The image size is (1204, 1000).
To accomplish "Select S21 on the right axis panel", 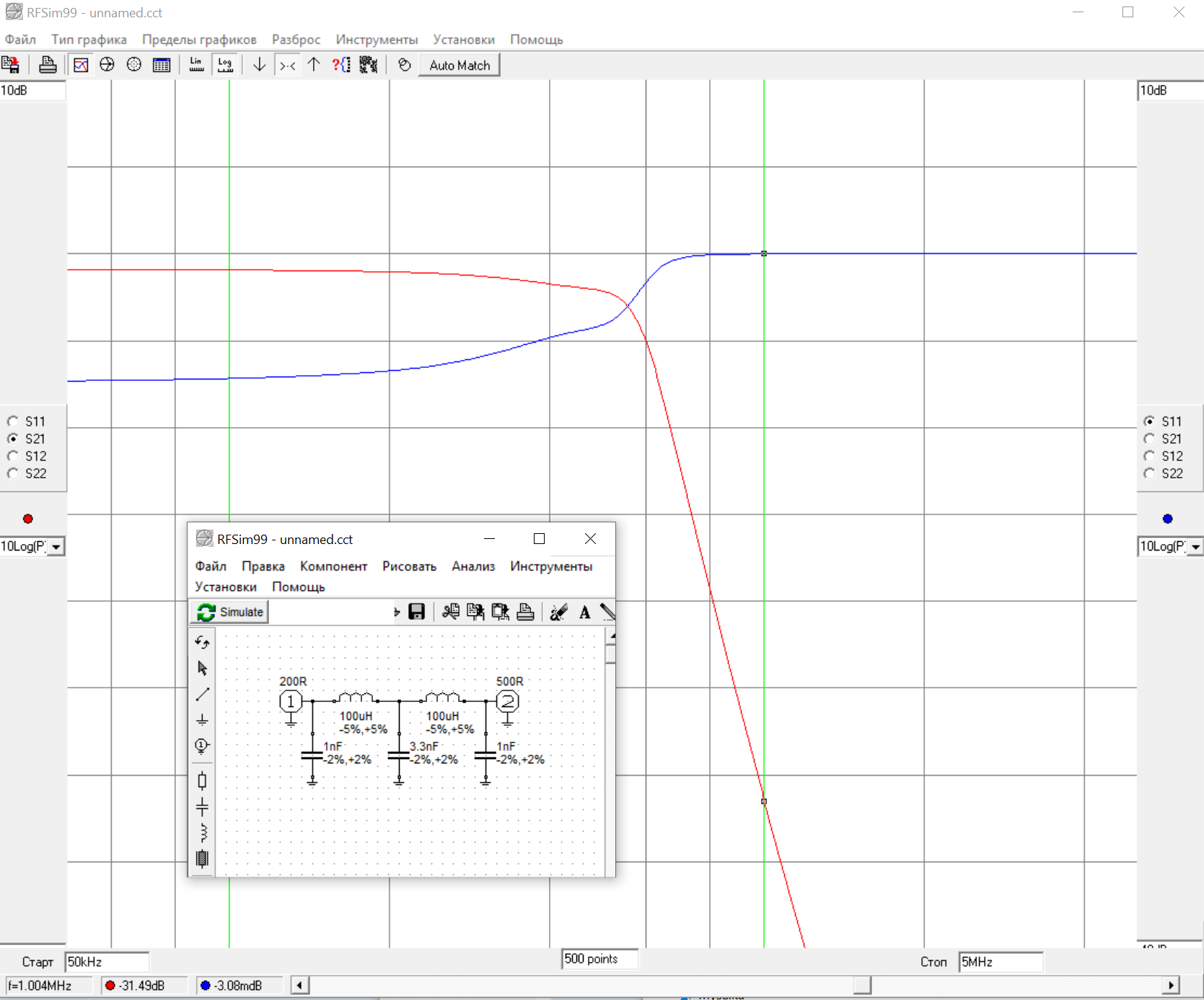I will click(1149, 439).
